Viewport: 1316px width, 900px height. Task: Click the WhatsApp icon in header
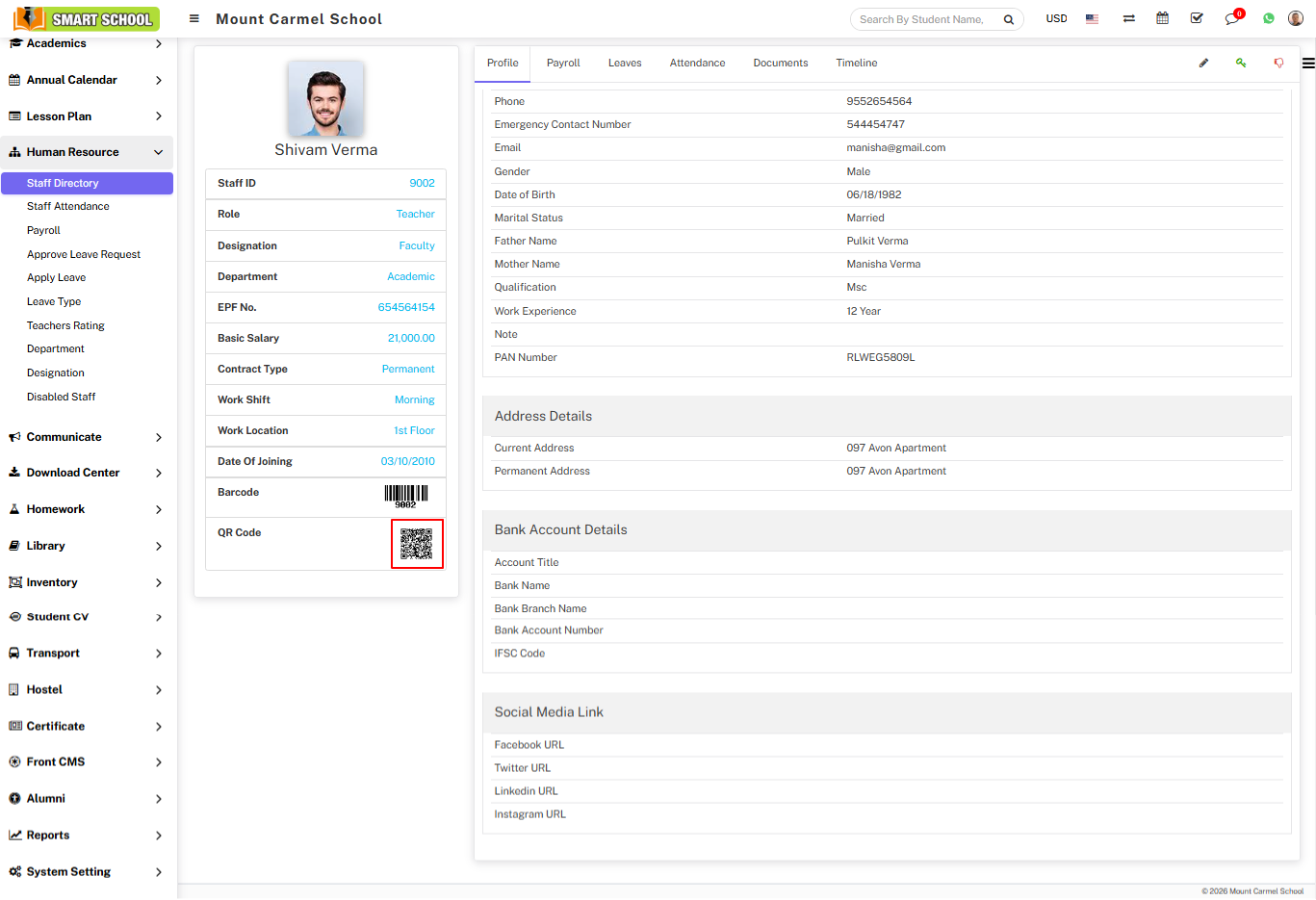(1269, 18)
